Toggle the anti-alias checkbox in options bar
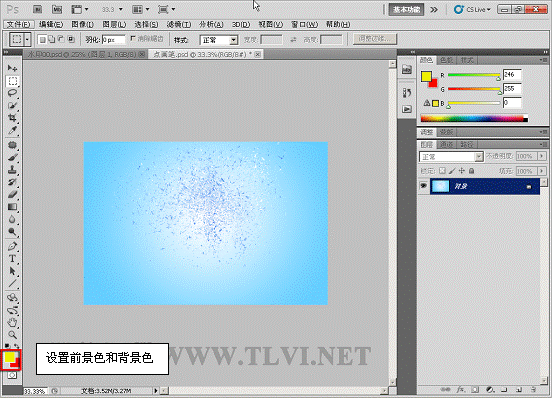The height and width of the screenshot is (398, 552). coord(133,38)
